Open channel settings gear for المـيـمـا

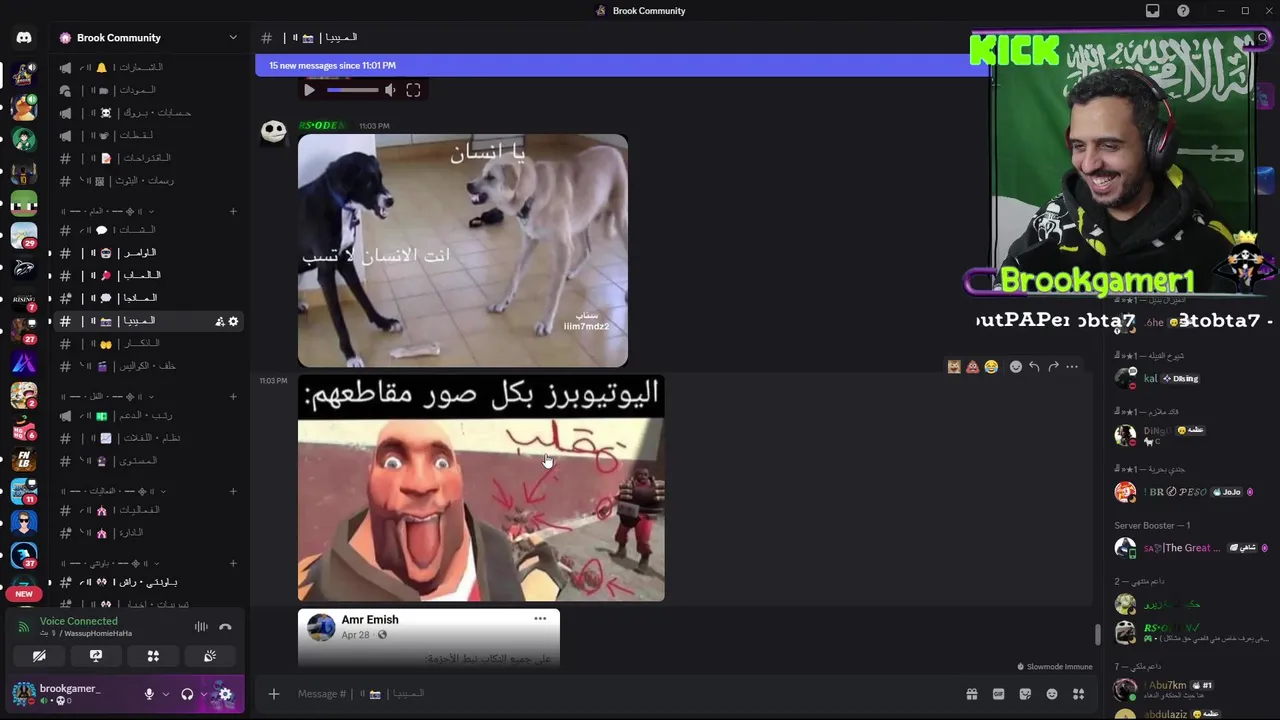point(234,321)
